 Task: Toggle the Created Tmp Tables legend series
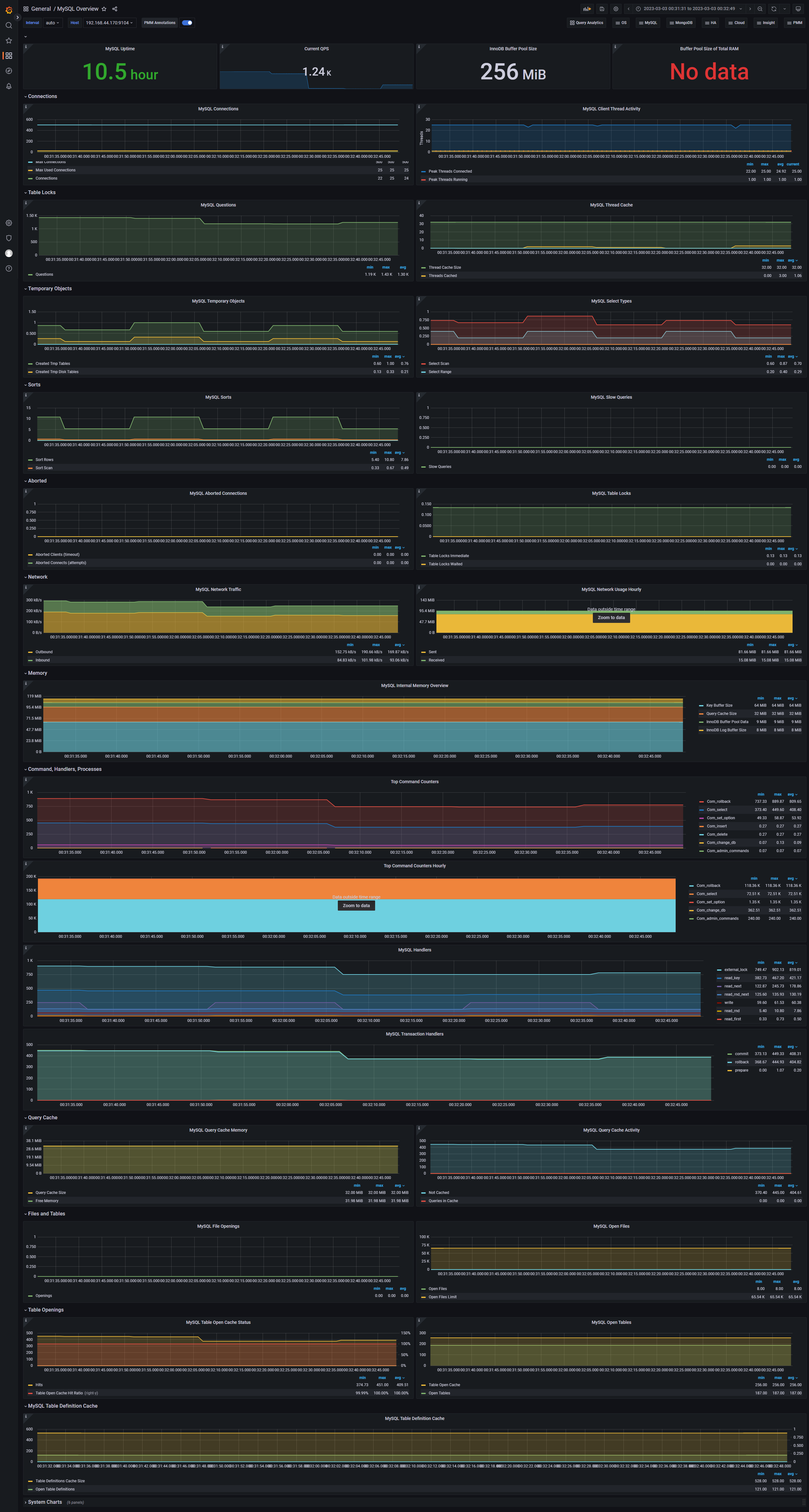coord(52,363)
